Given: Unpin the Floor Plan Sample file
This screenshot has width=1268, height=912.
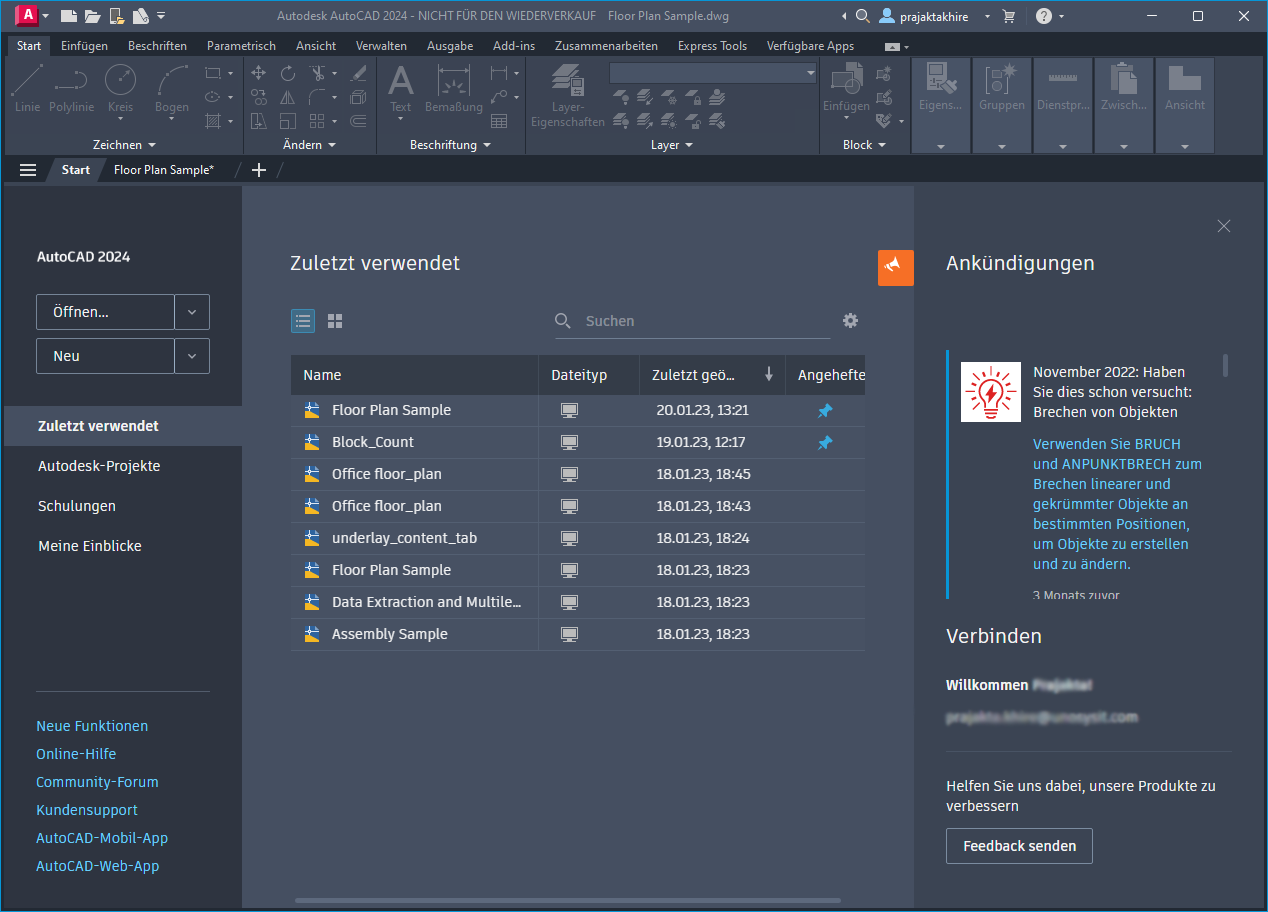Looking at the screenshot, I should pos(825,410).
